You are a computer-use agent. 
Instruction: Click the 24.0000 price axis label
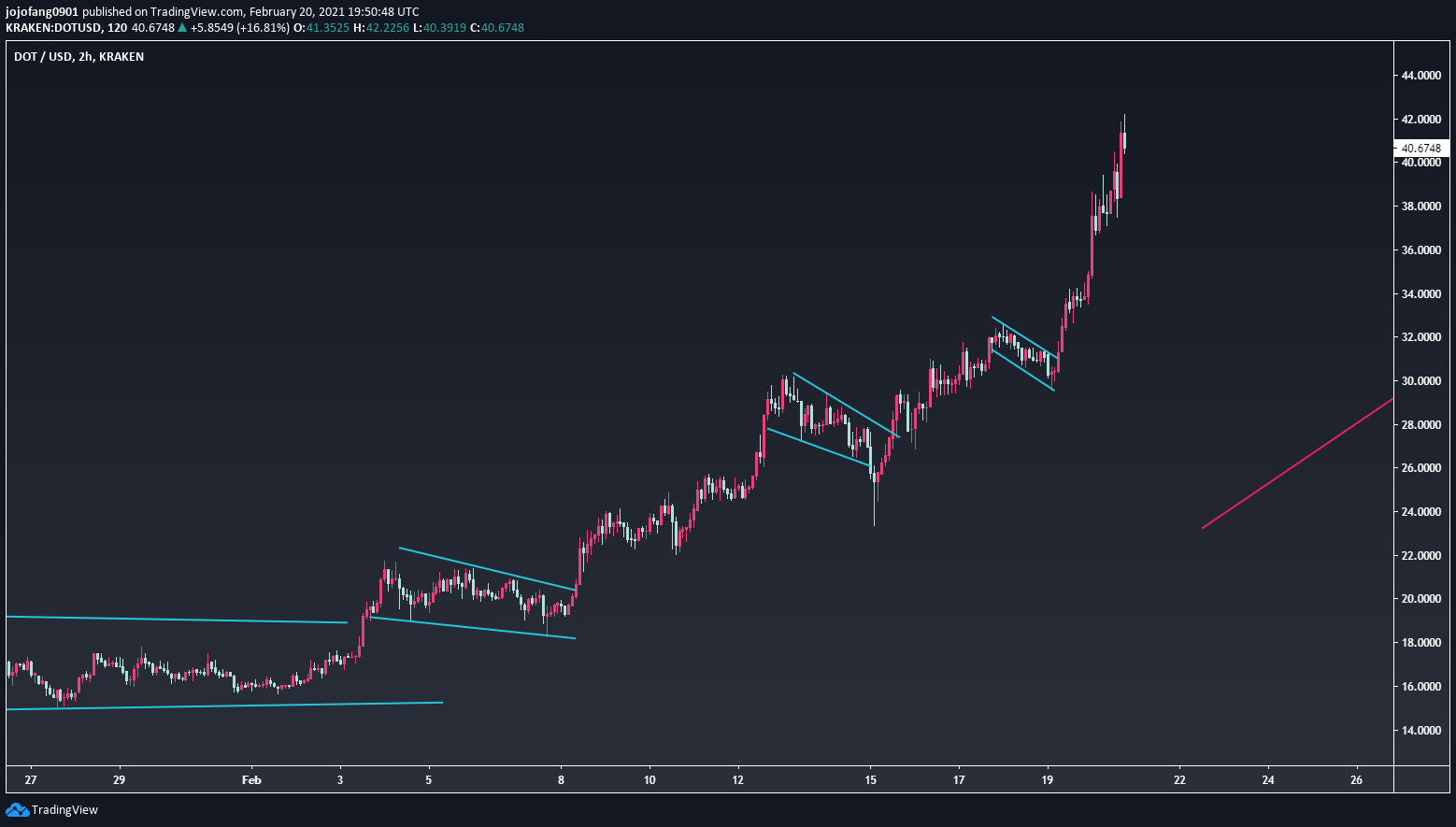[x=1421, y=512]
